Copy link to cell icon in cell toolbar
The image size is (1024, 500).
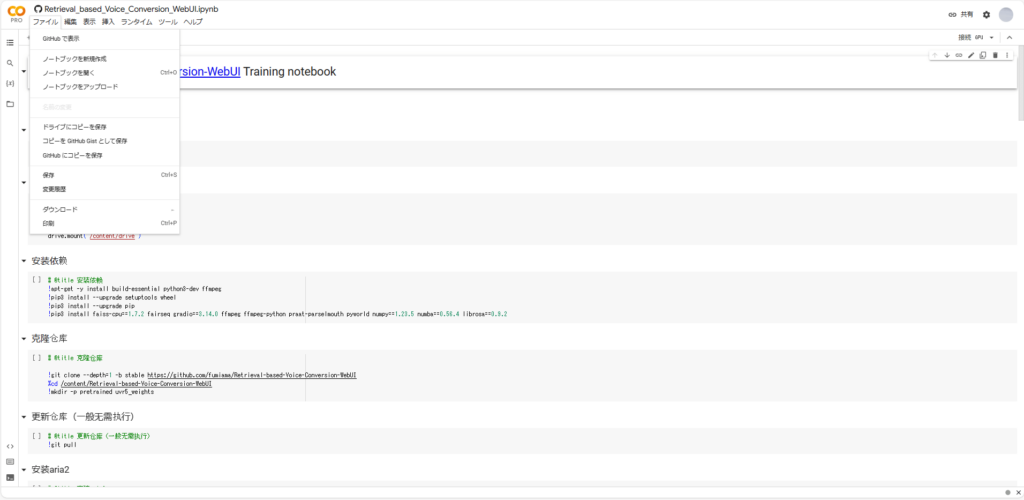(959, 55)
